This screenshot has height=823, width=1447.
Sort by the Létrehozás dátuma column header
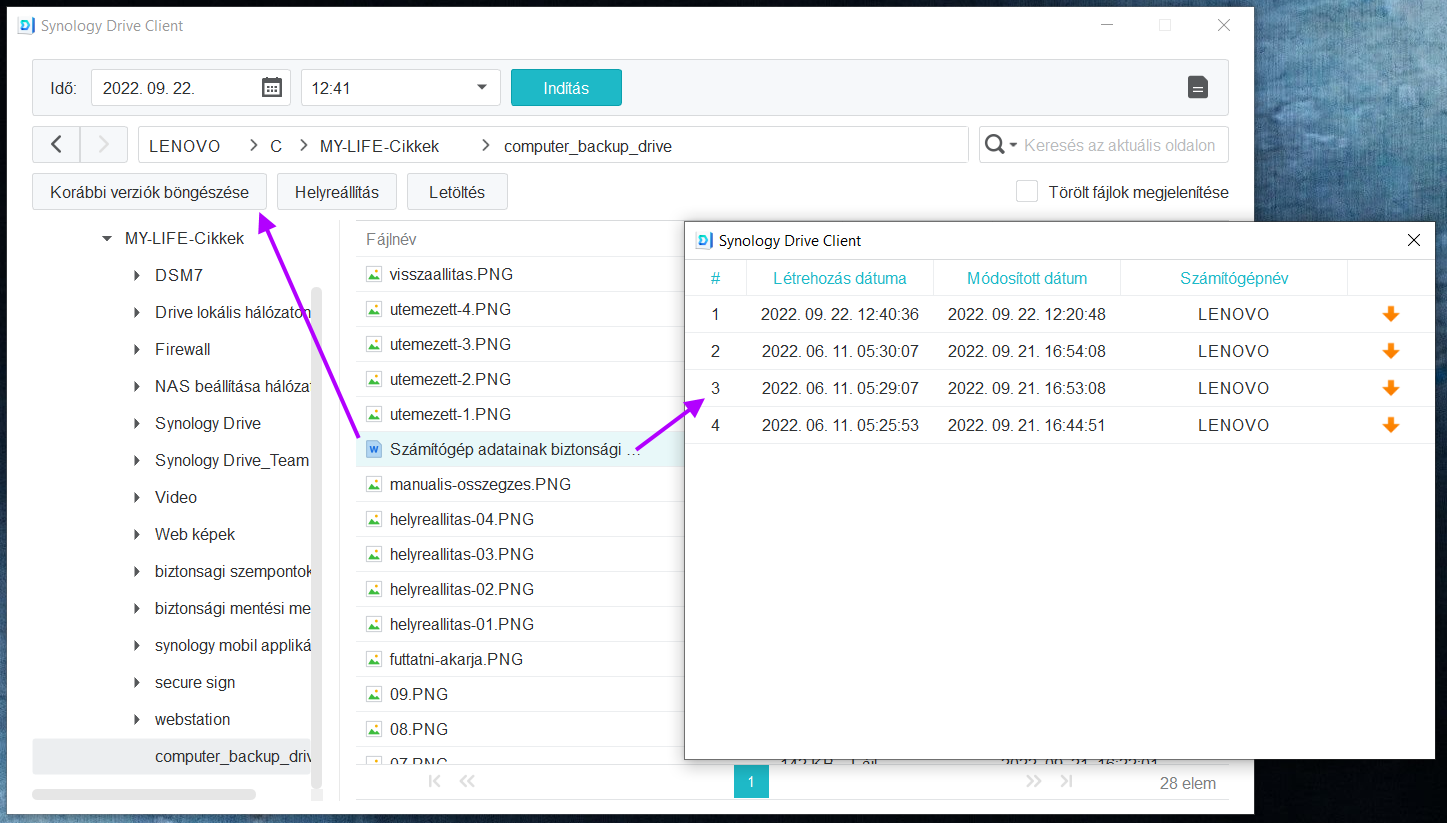coord(839,278)
